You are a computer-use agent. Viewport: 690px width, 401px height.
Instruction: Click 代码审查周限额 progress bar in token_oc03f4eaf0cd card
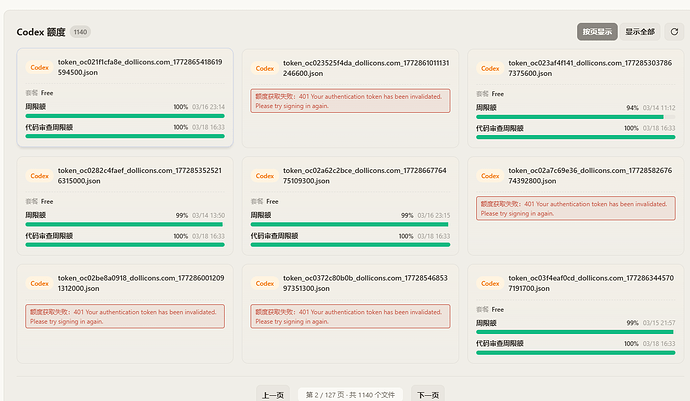pos(576,353)
